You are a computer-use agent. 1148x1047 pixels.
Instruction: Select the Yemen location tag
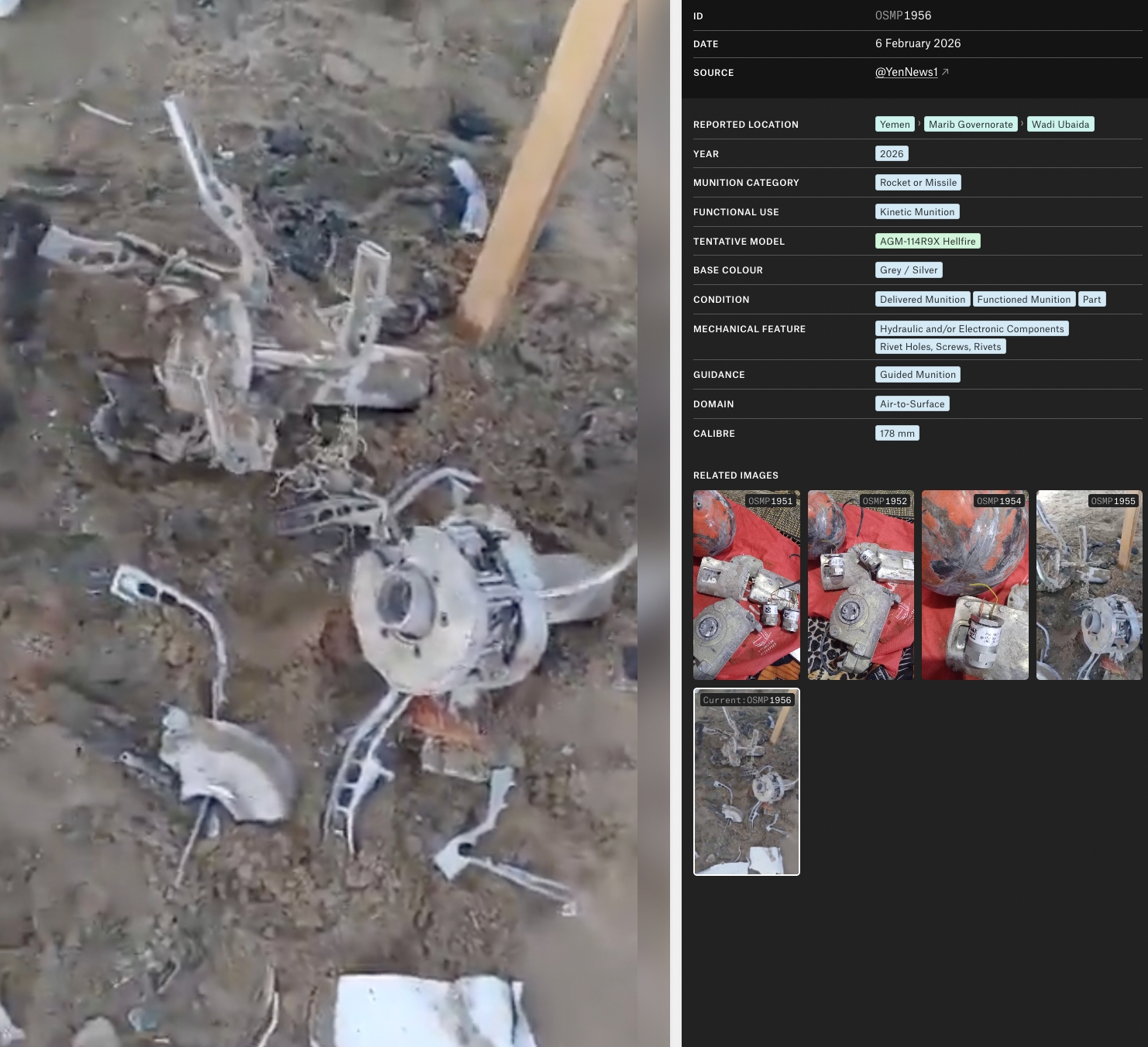pyautogui.click(x=895, y=124)
